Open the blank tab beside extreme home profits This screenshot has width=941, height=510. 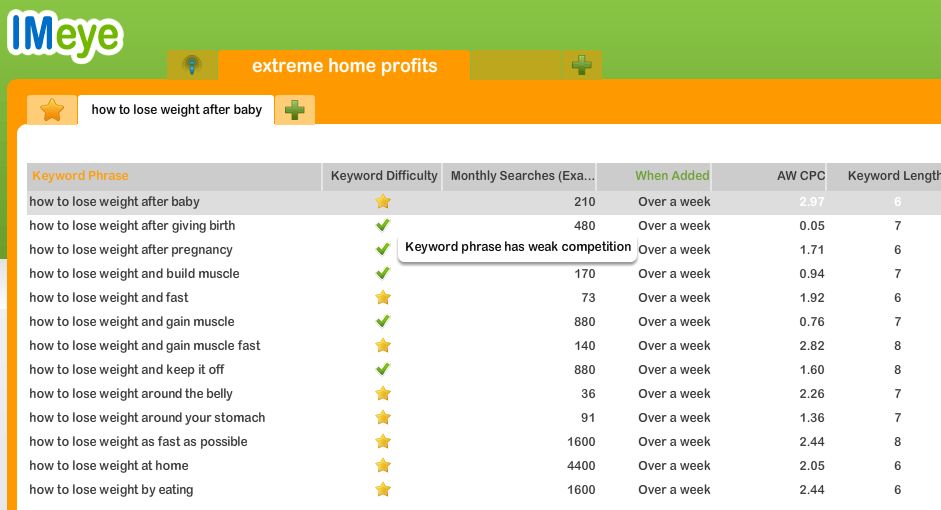pos(516,65)
